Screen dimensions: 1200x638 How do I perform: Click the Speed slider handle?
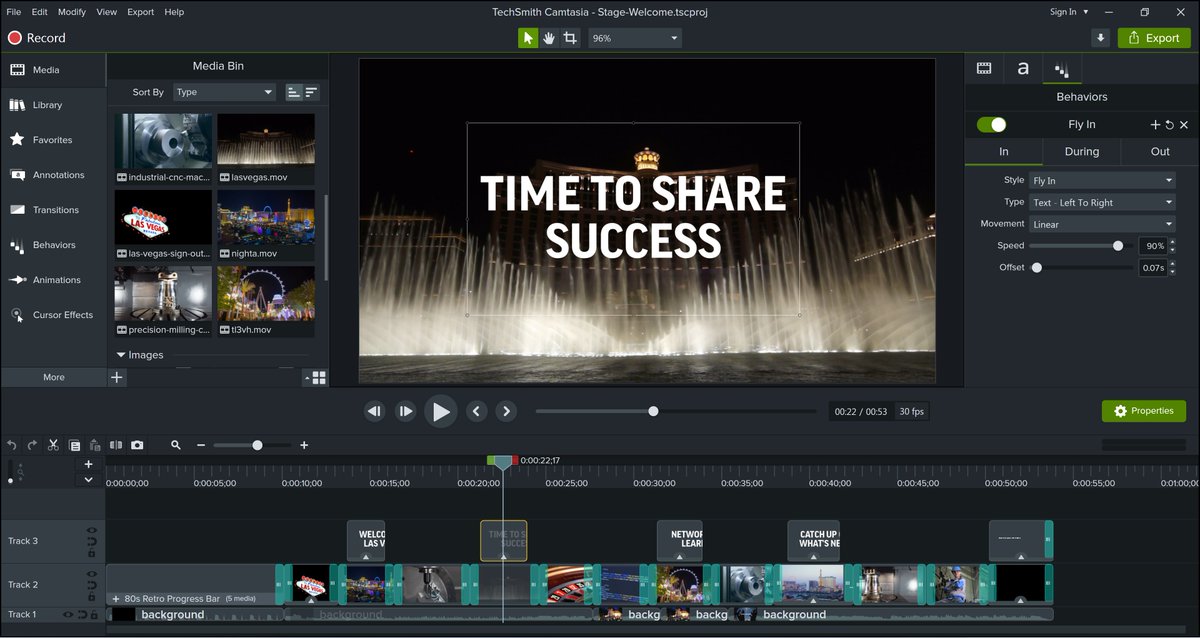point(1118,245)
